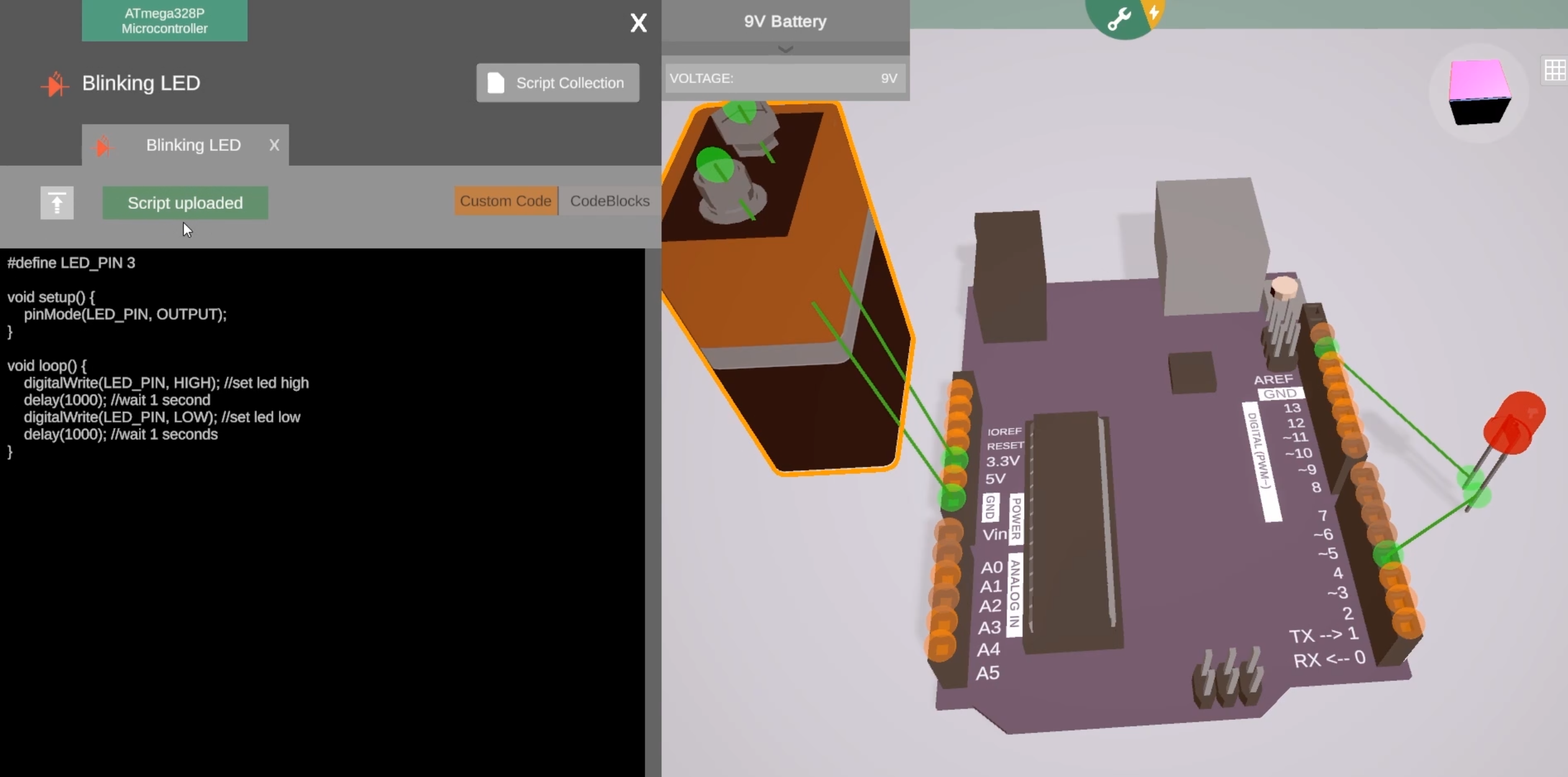Screen dimensions: 1568x777
Task: Switch to Custom Code mode
Action: pyautogui.click(x=505, y=201)
